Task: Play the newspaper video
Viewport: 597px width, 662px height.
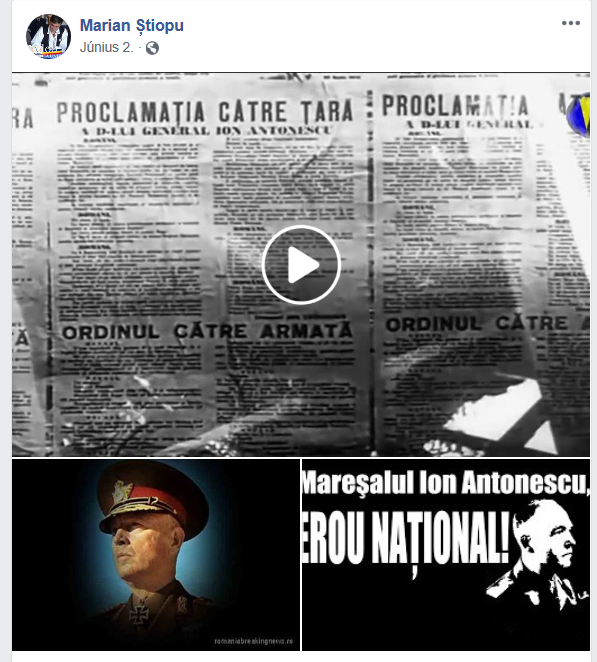Action: coord(301,265)
